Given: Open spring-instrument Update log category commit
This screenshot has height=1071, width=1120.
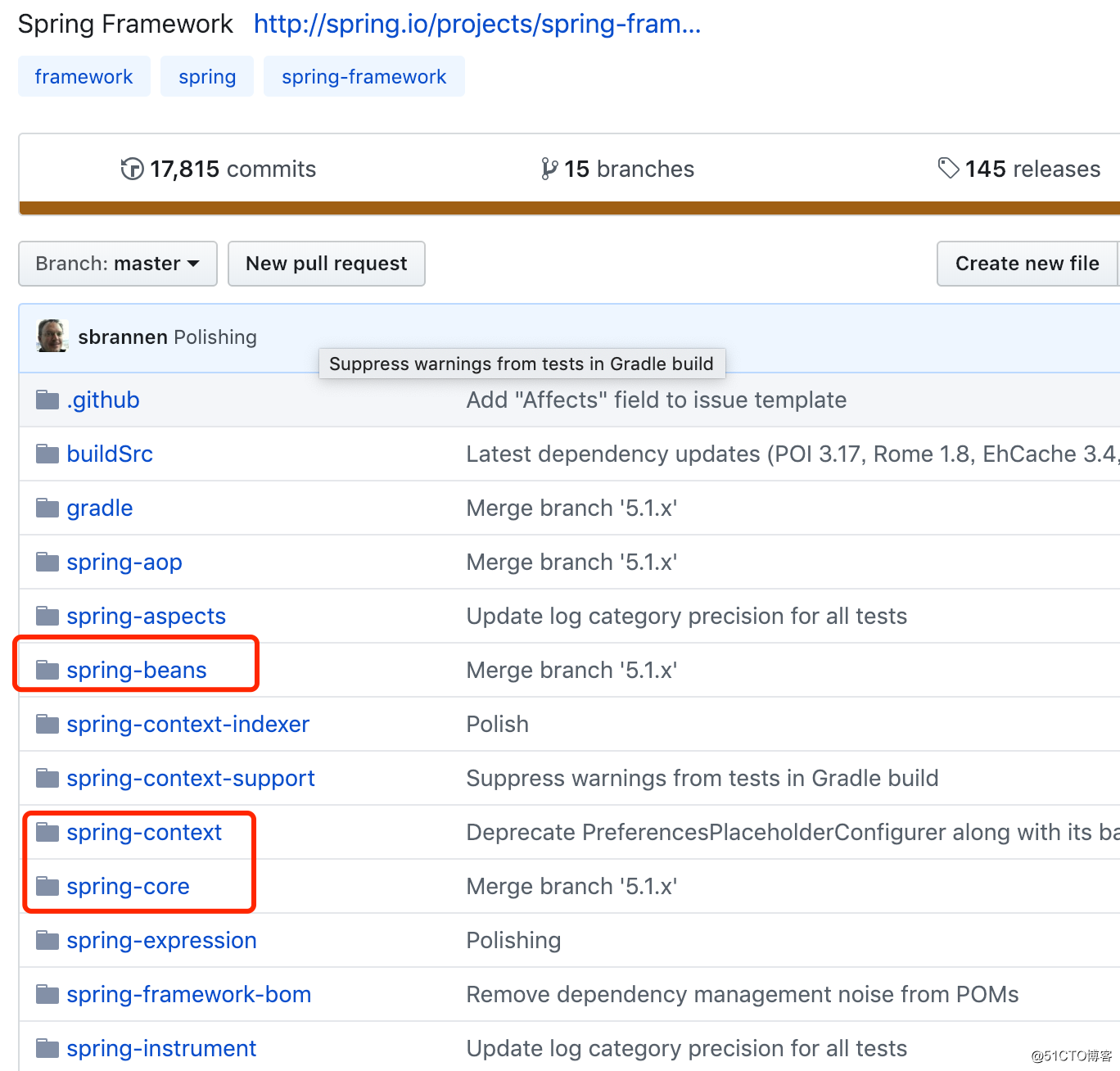Looking at the screenshot, I should click(x=687, y=1048).
